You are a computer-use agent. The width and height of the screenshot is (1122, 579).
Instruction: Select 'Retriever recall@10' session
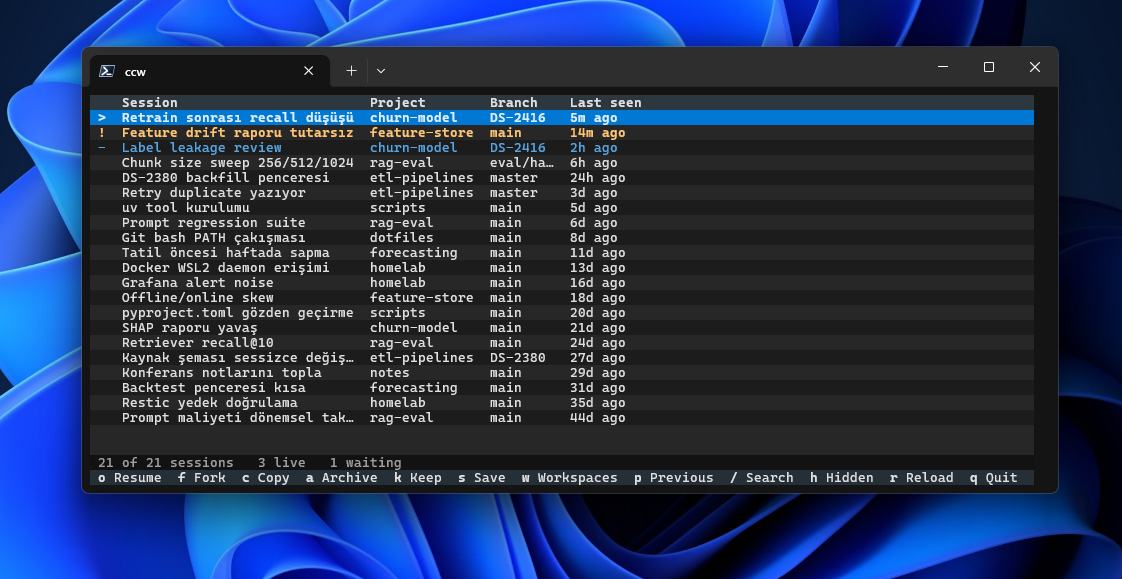tap(562, 343)
